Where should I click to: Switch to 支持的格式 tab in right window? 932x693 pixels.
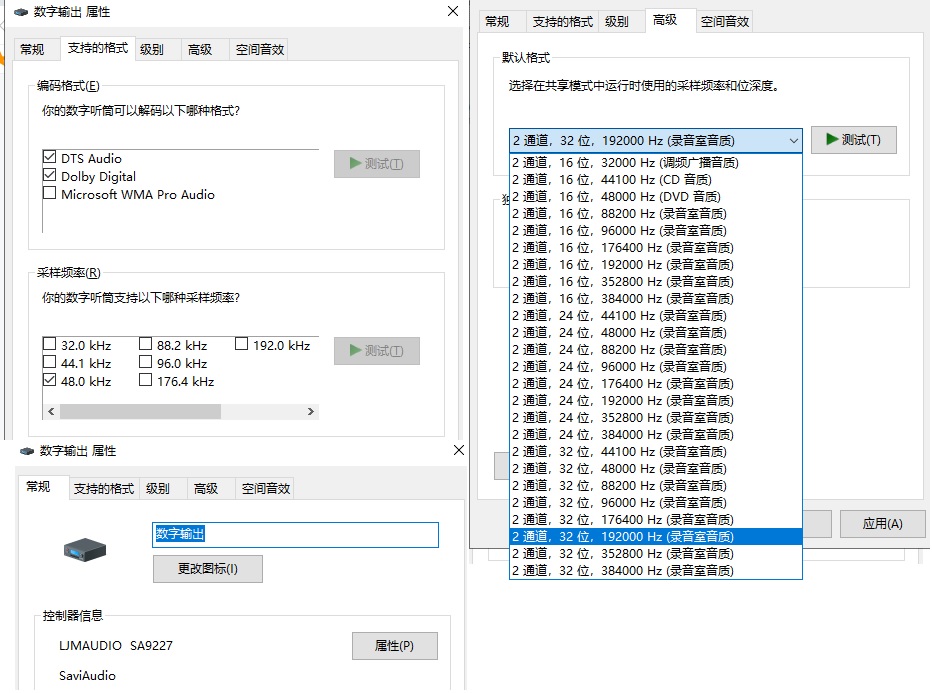563,21
